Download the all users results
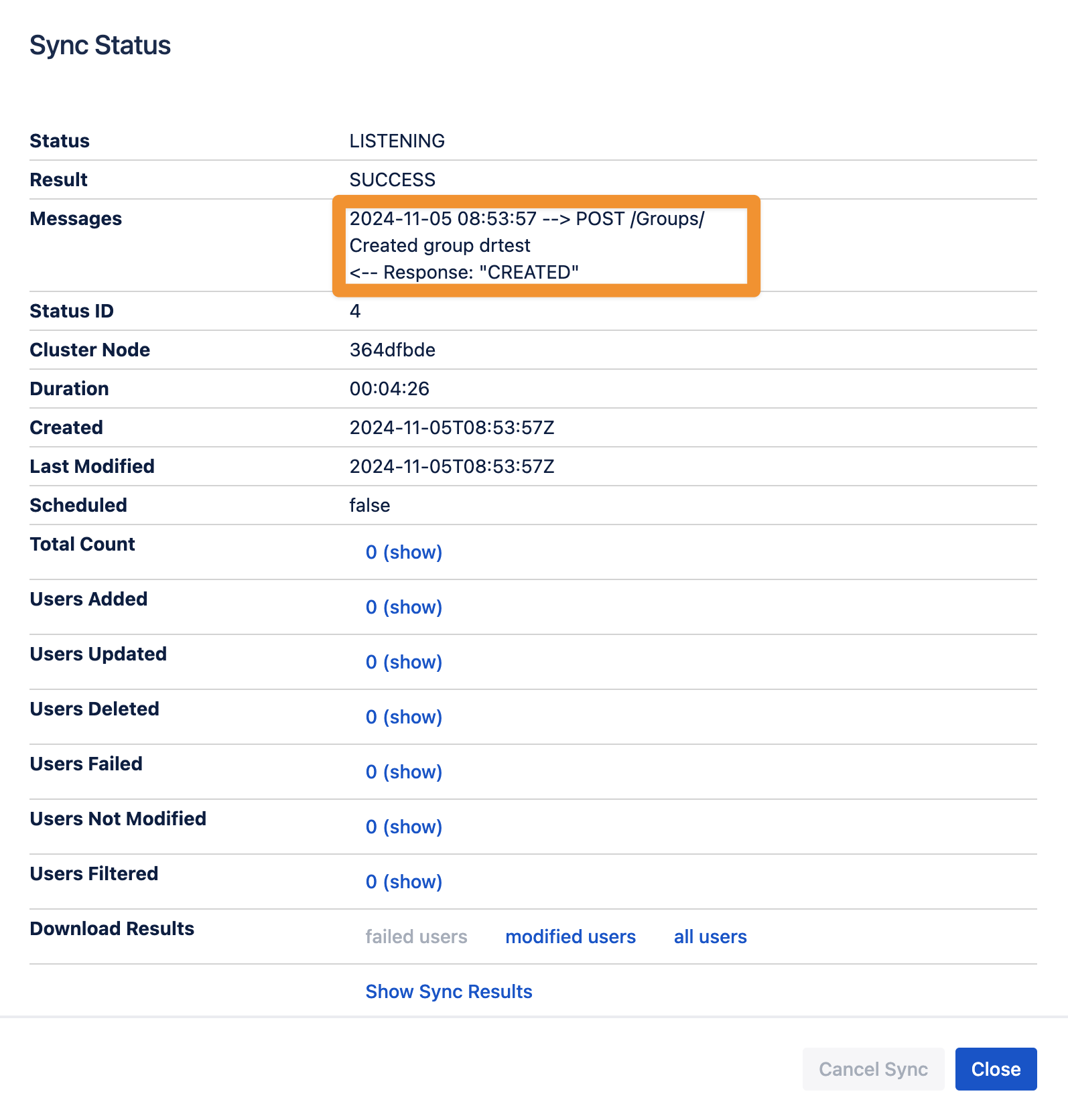This screenshot has height=1120, width=1068. pyautogui.click(x=710, y=936)
